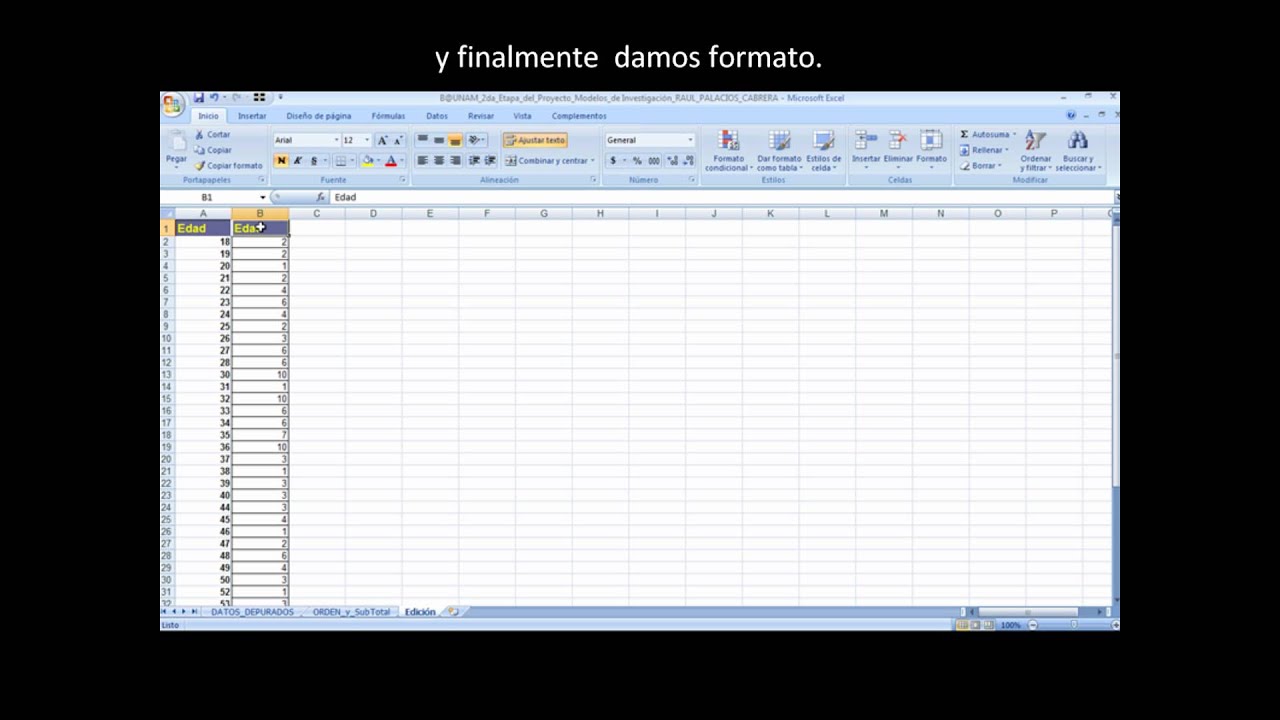
Task: Toggle Ajustar texto wrap
Action: [x=535, y=140]
